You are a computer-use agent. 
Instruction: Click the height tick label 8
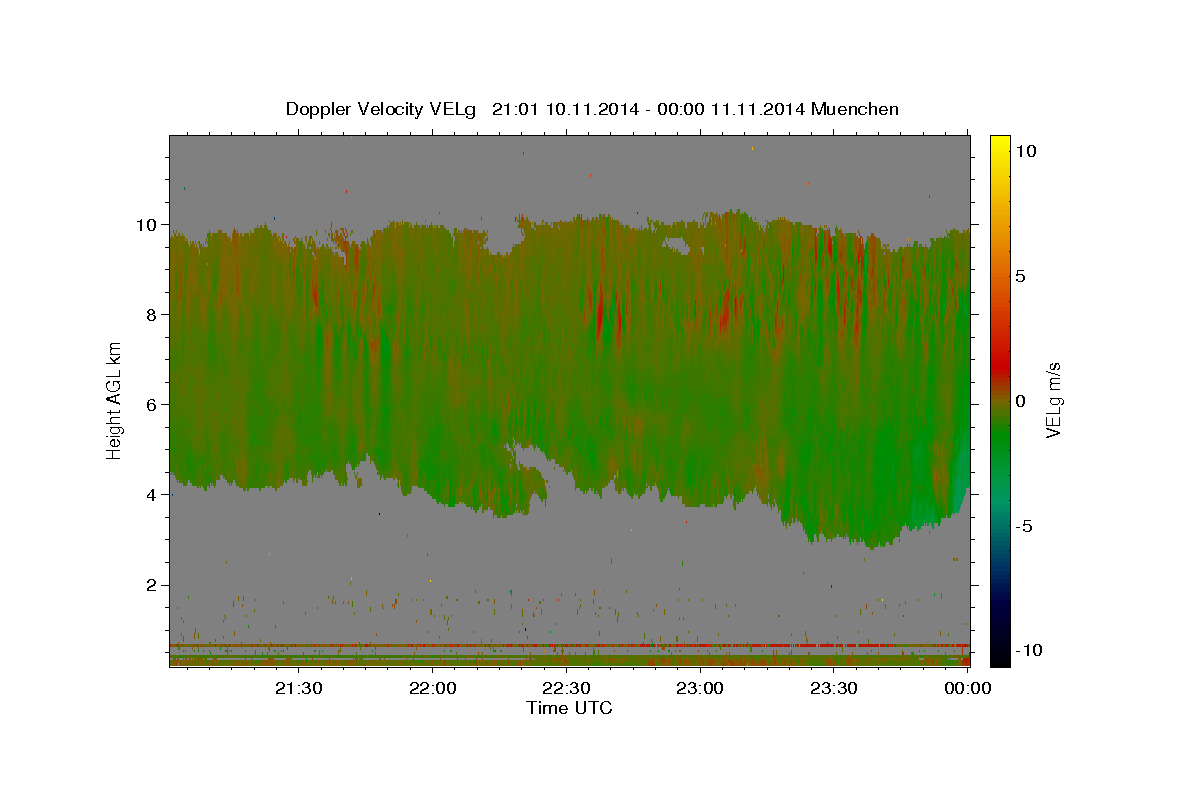coord(153,314)
